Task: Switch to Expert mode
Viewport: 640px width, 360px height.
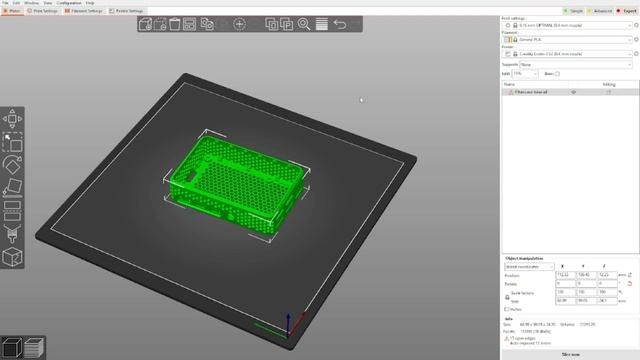Action: pos(627,11)
